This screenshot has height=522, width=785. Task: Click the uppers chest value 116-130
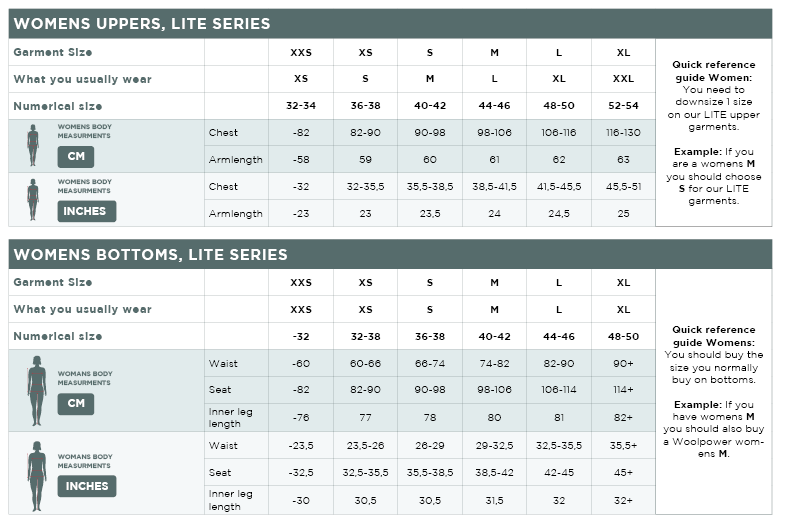[x=623, y=132]
